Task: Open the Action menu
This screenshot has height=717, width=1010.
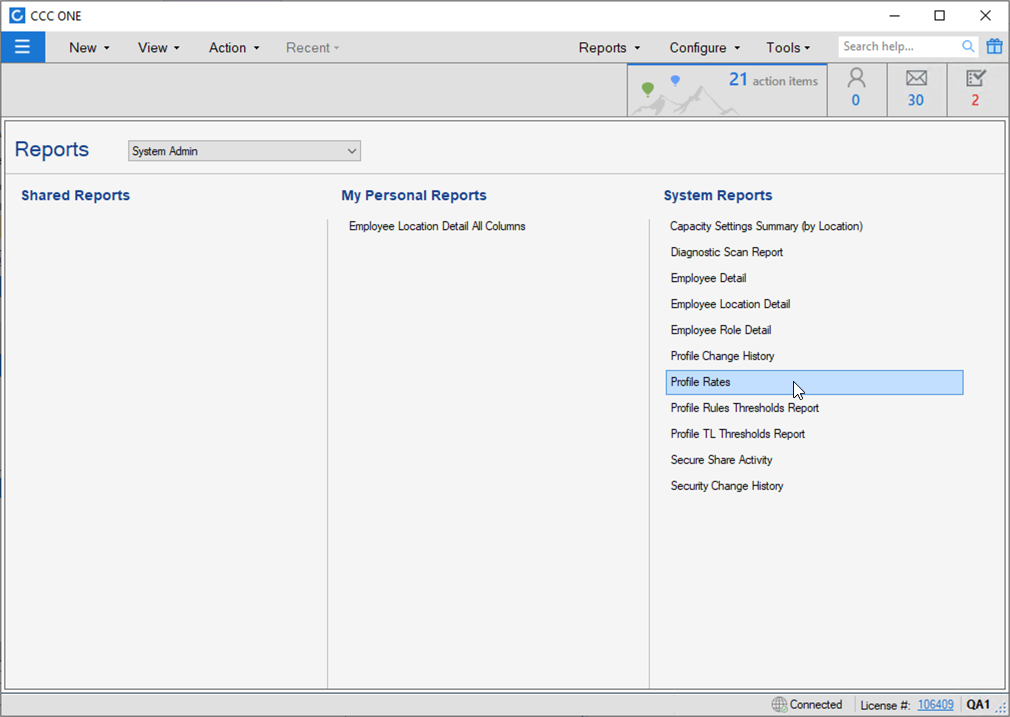Action: [x=234, y=48]
